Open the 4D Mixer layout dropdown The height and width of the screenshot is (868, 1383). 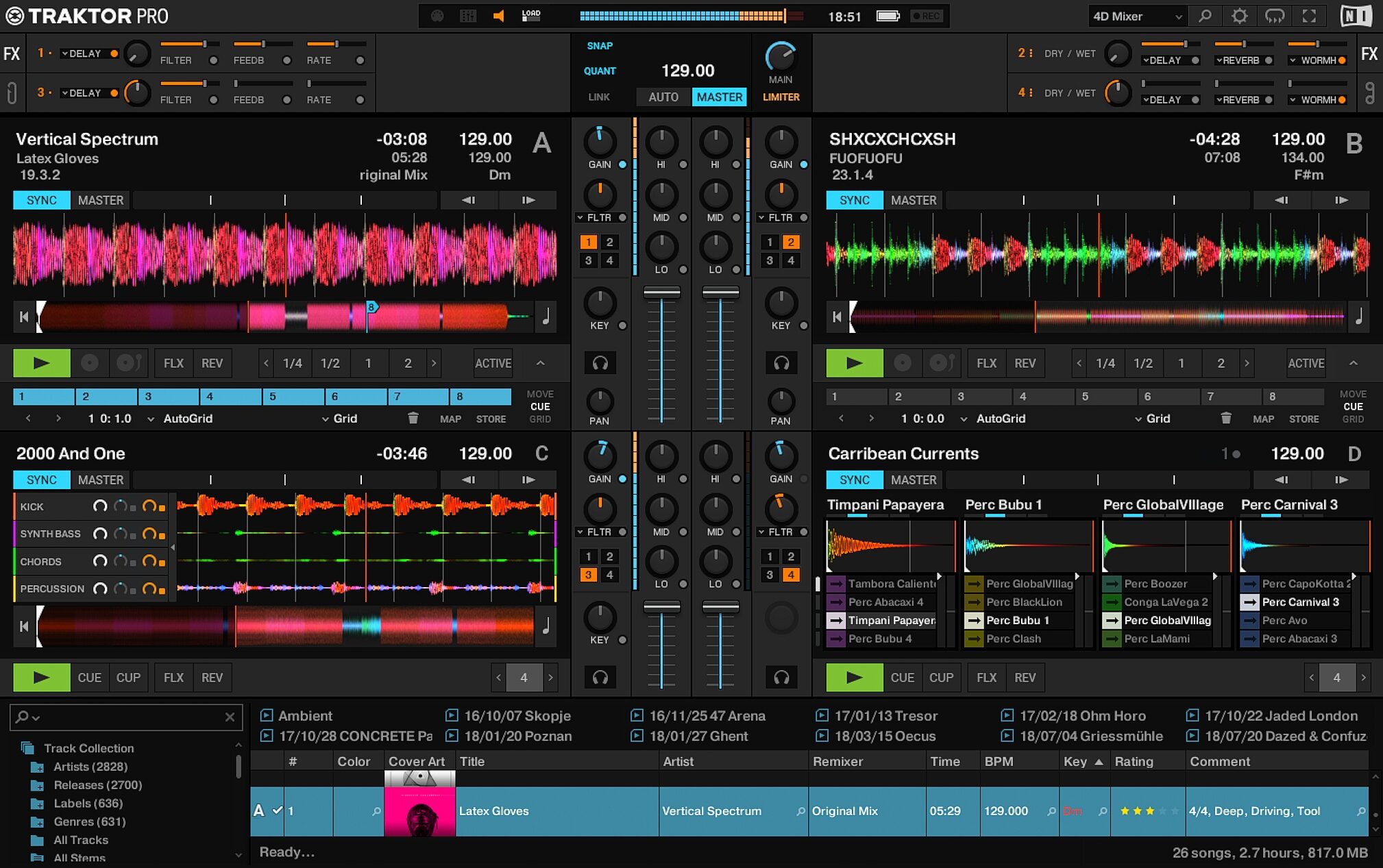pyautogui.click(x=1137, y=16)
